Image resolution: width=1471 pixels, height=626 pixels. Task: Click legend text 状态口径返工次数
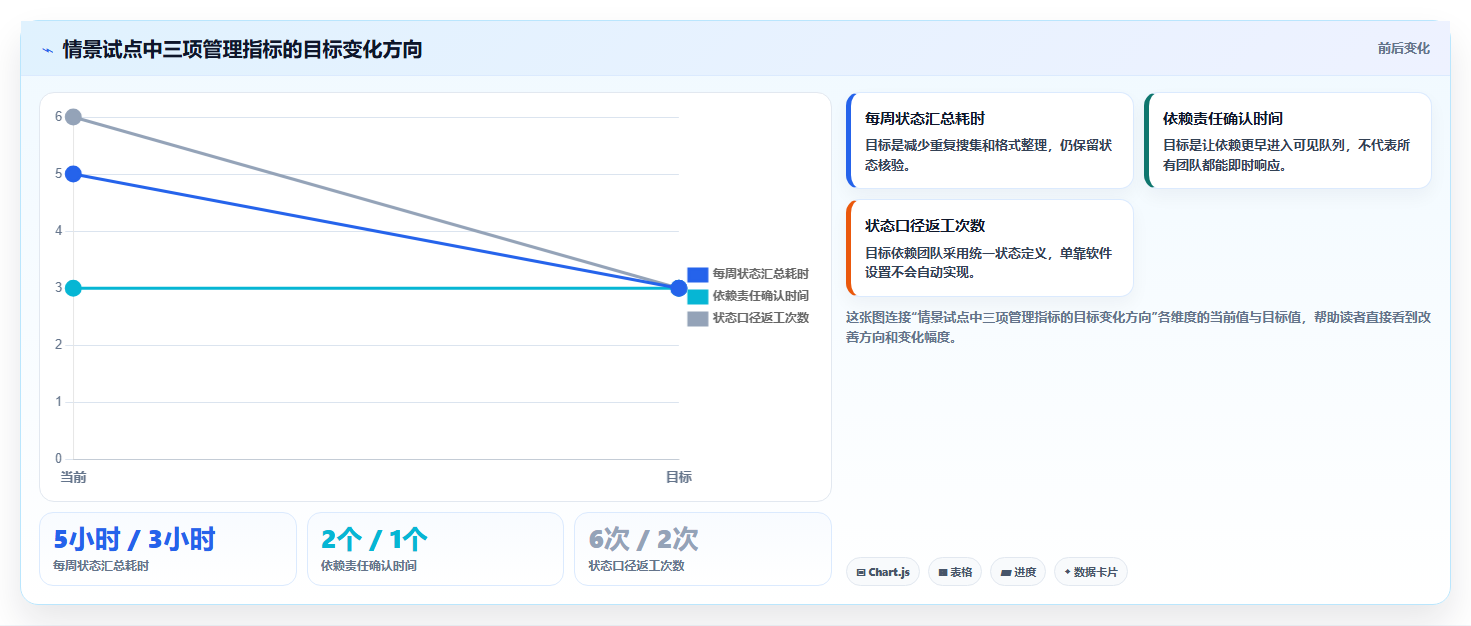pos(761,318)
